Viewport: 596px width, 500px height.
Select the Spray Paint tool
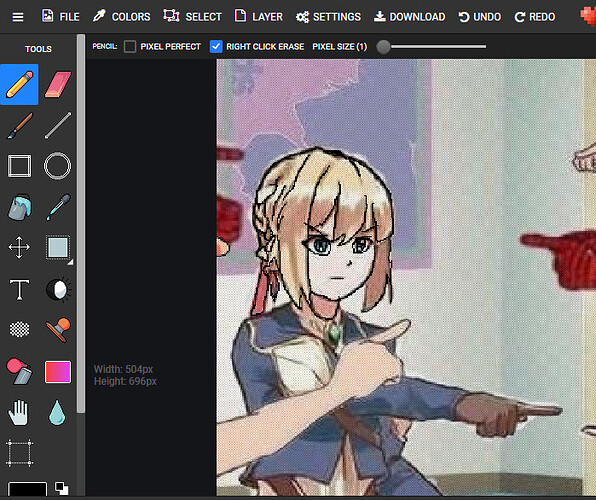click(x=19, y=371)
